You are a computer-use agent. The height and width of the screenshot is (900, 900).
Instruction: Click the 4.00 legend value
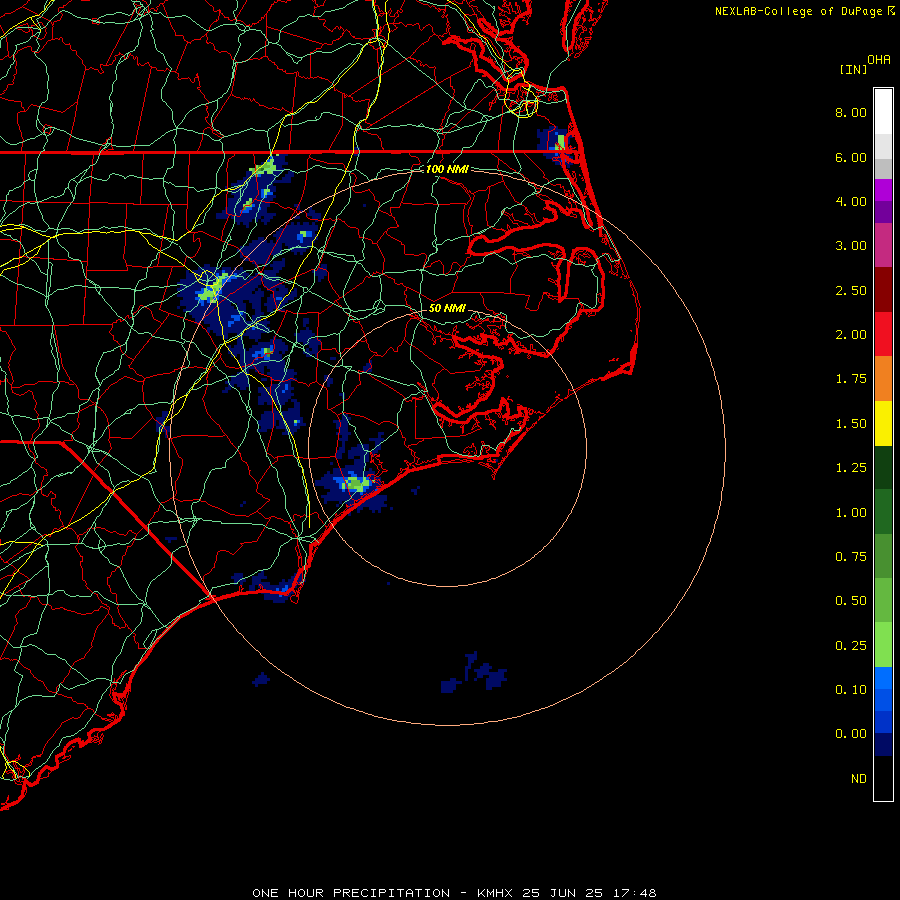(851, 201)
